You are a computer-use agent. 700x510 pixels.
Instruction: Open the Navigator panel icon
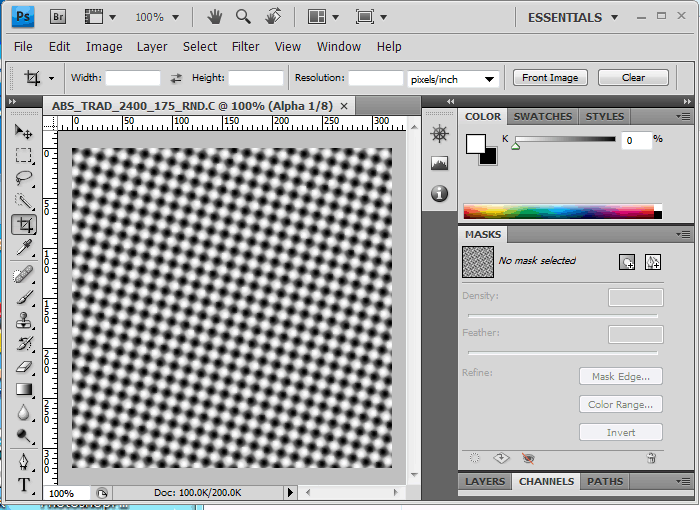point(440,134)
